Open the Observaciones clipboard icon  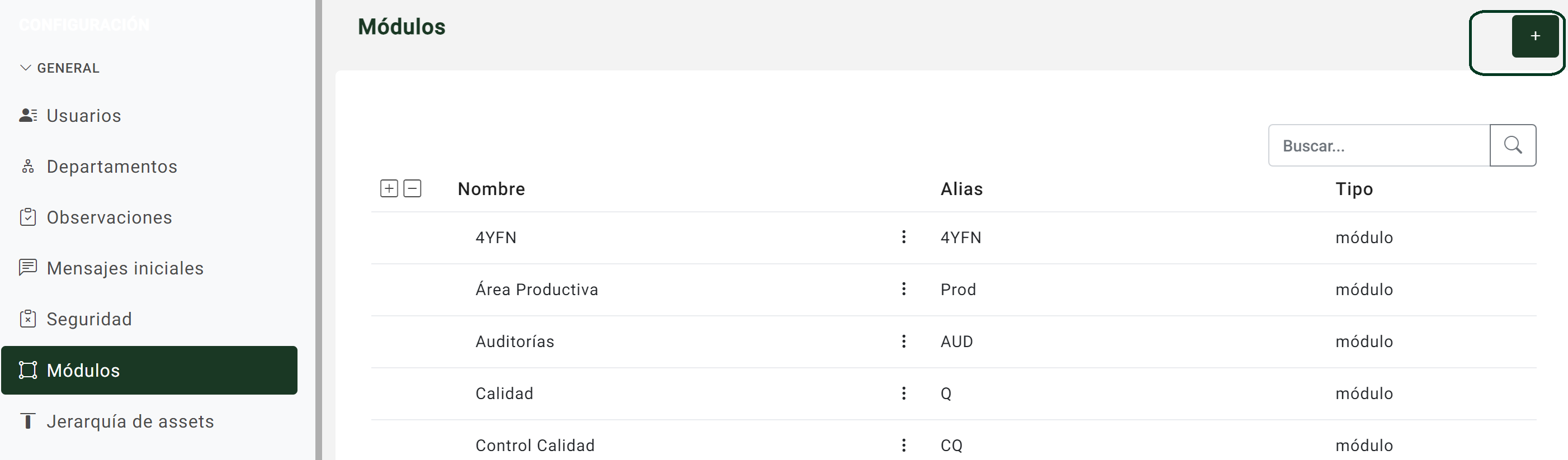pos(28,217)
